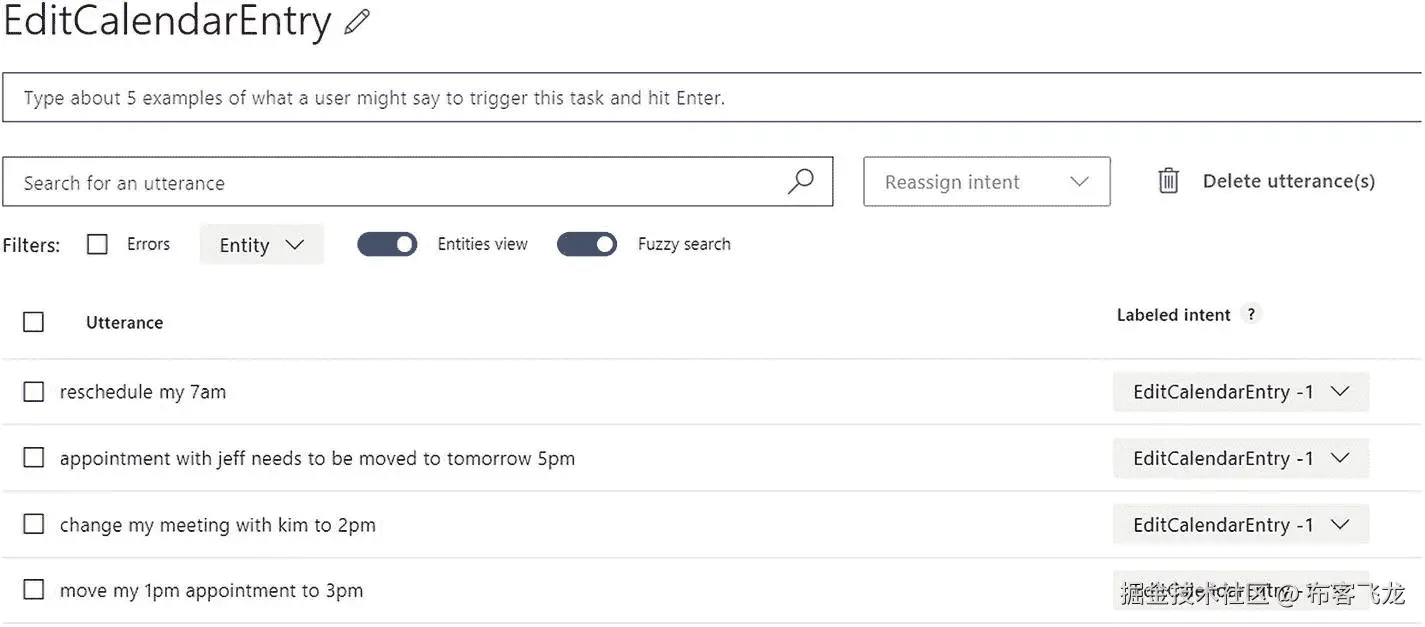Select the "reschedule my 7am" checkbox

click(34, 392)
